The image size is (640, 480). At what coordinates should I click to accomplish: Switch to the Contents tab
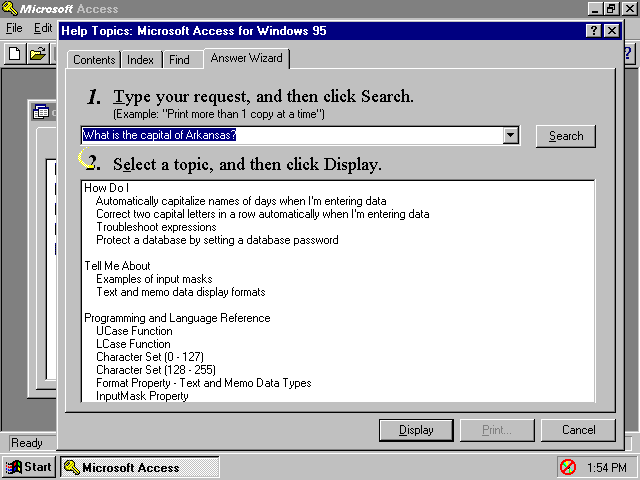(94, 60)
